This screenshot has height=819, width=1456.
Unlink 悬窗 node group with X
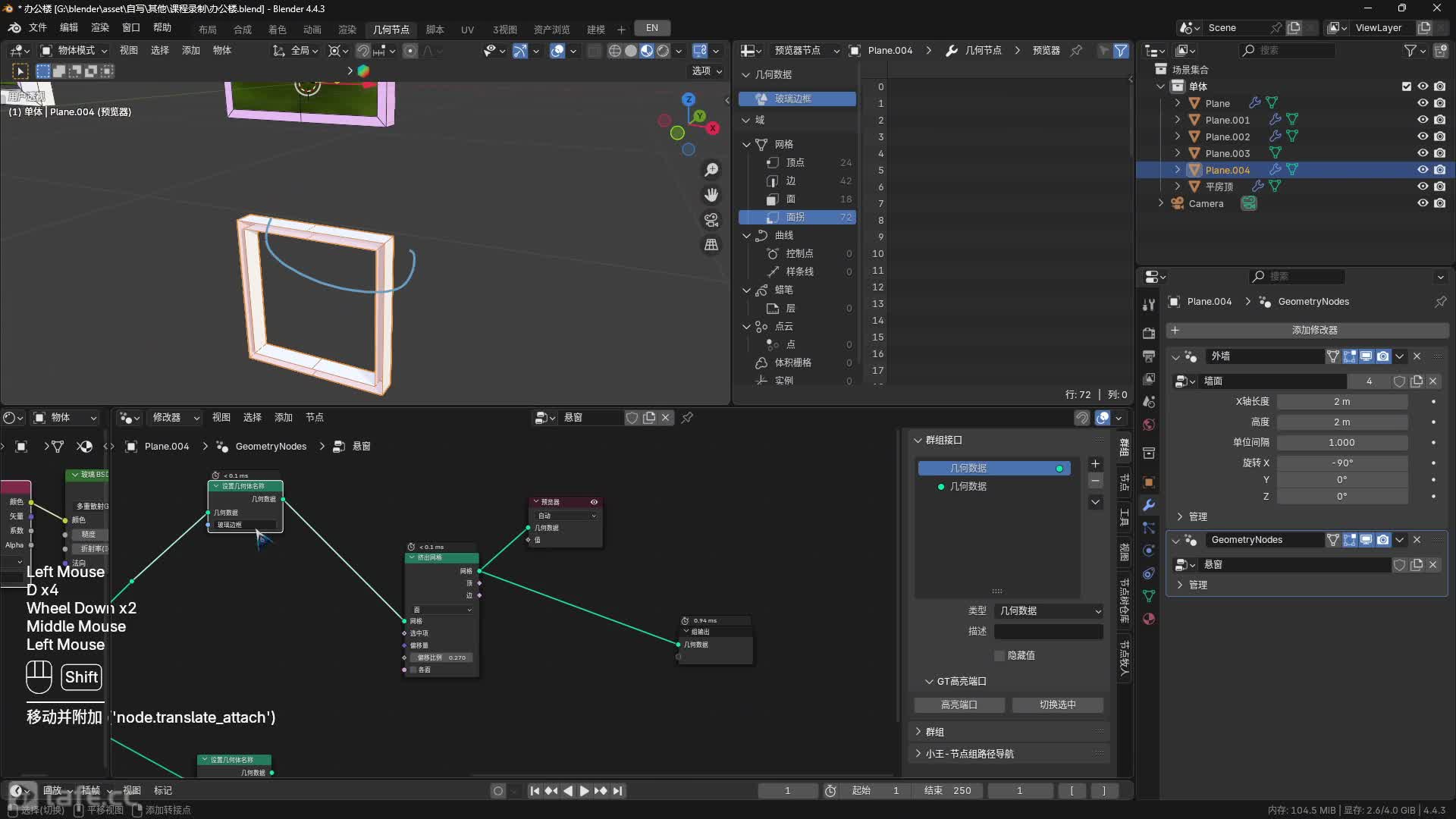coord(665,418)
